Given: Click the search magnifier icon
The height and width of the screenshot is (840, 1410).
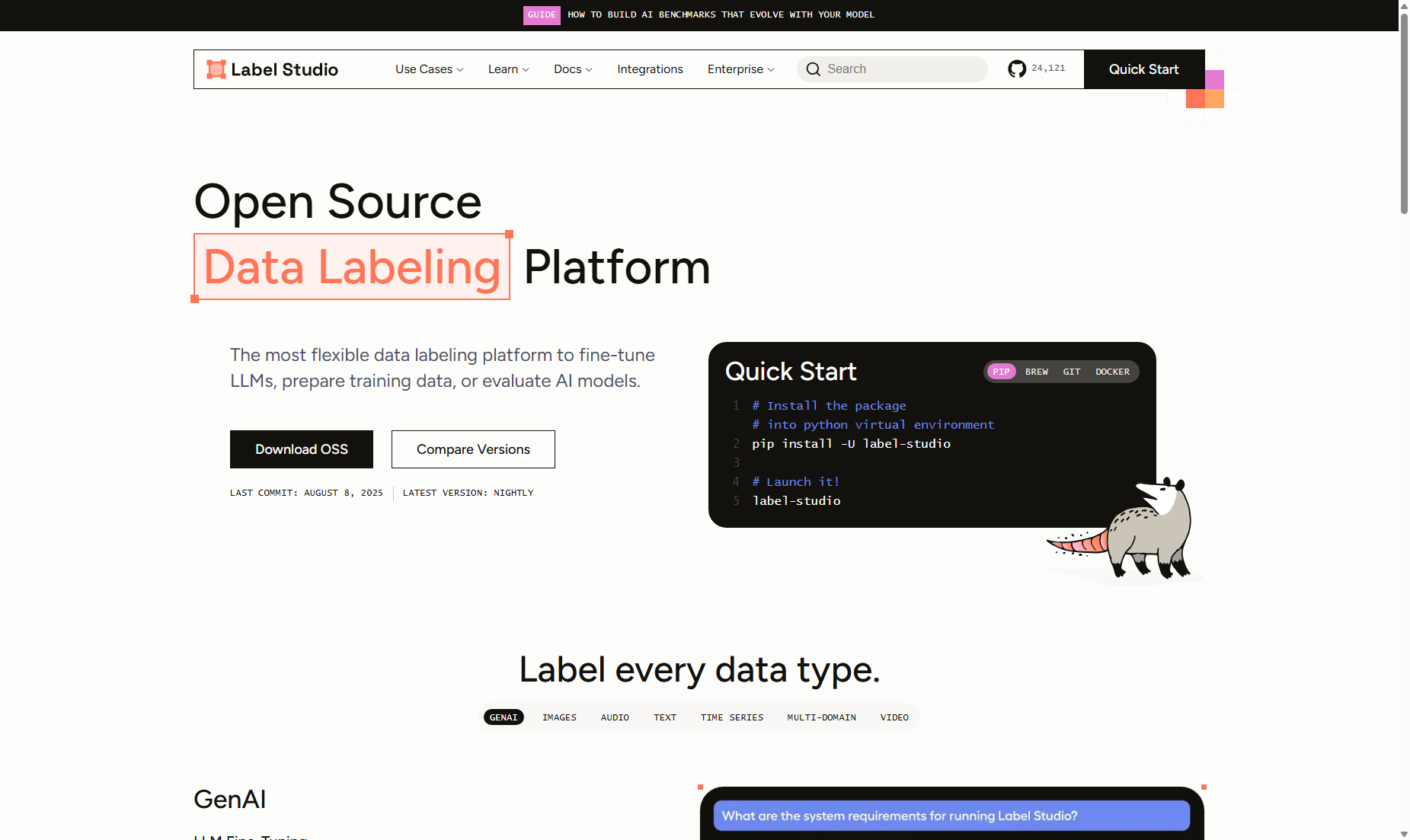Looking at the screenshot, I should (814, 69).
